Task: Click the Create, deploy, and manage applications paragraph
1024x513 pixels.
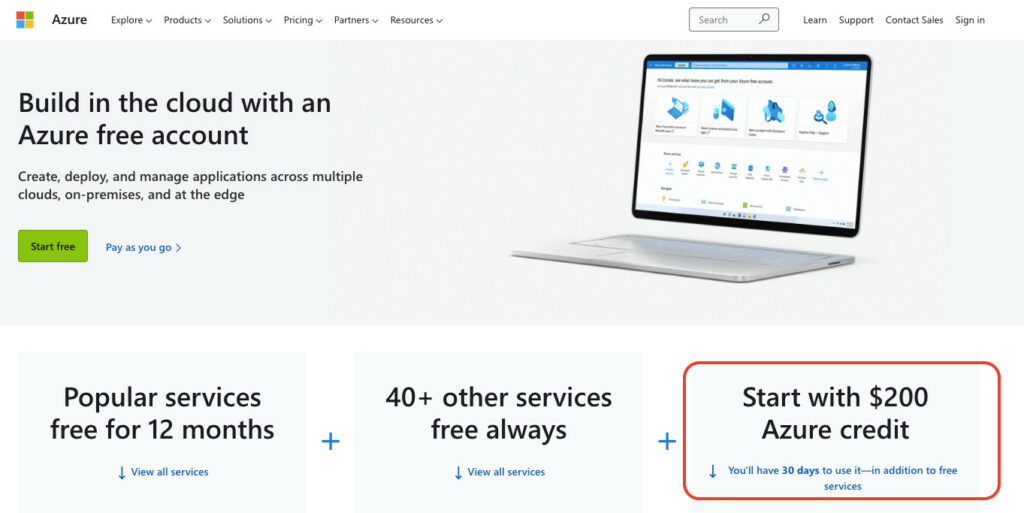Action: [x=190, y=185]
